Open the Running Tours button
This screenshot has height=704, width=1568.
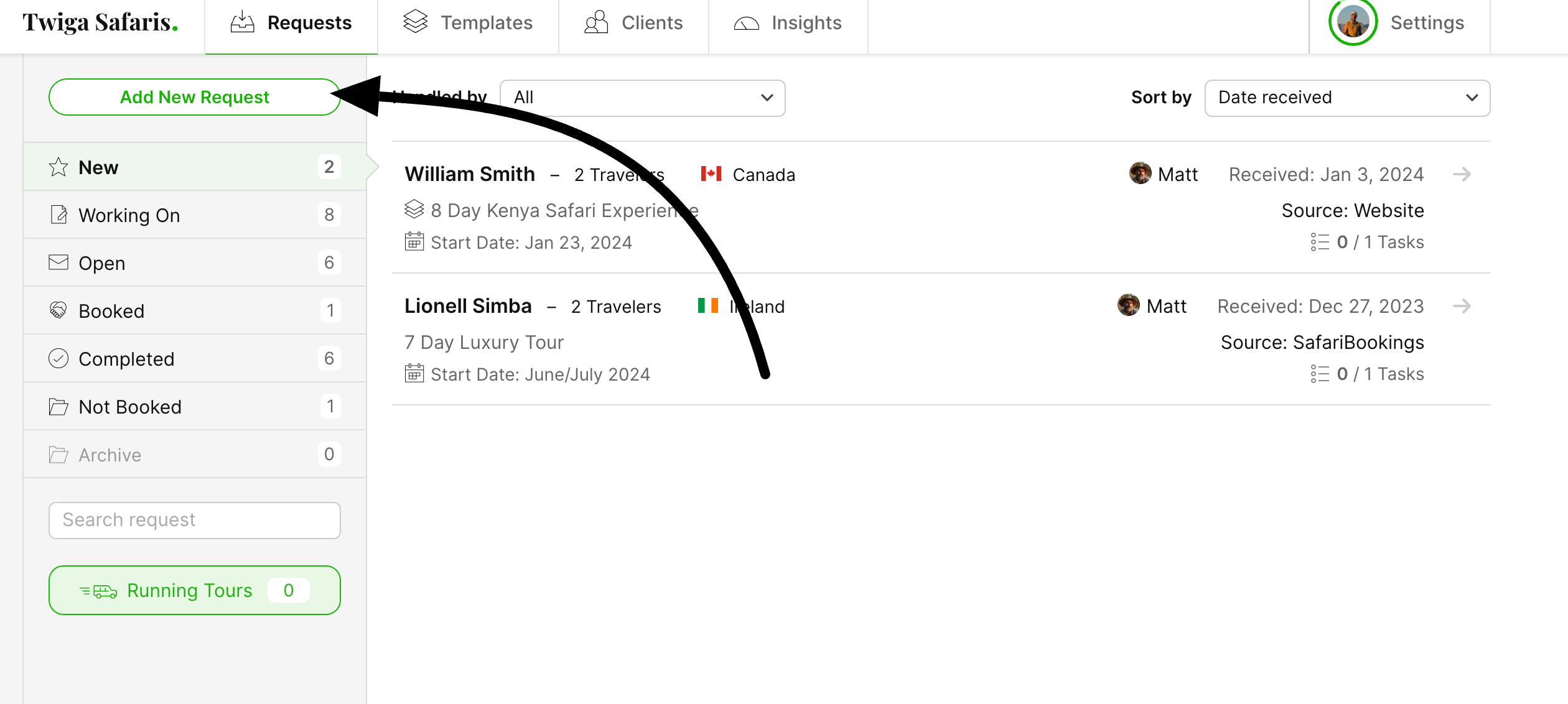[195, 590]
